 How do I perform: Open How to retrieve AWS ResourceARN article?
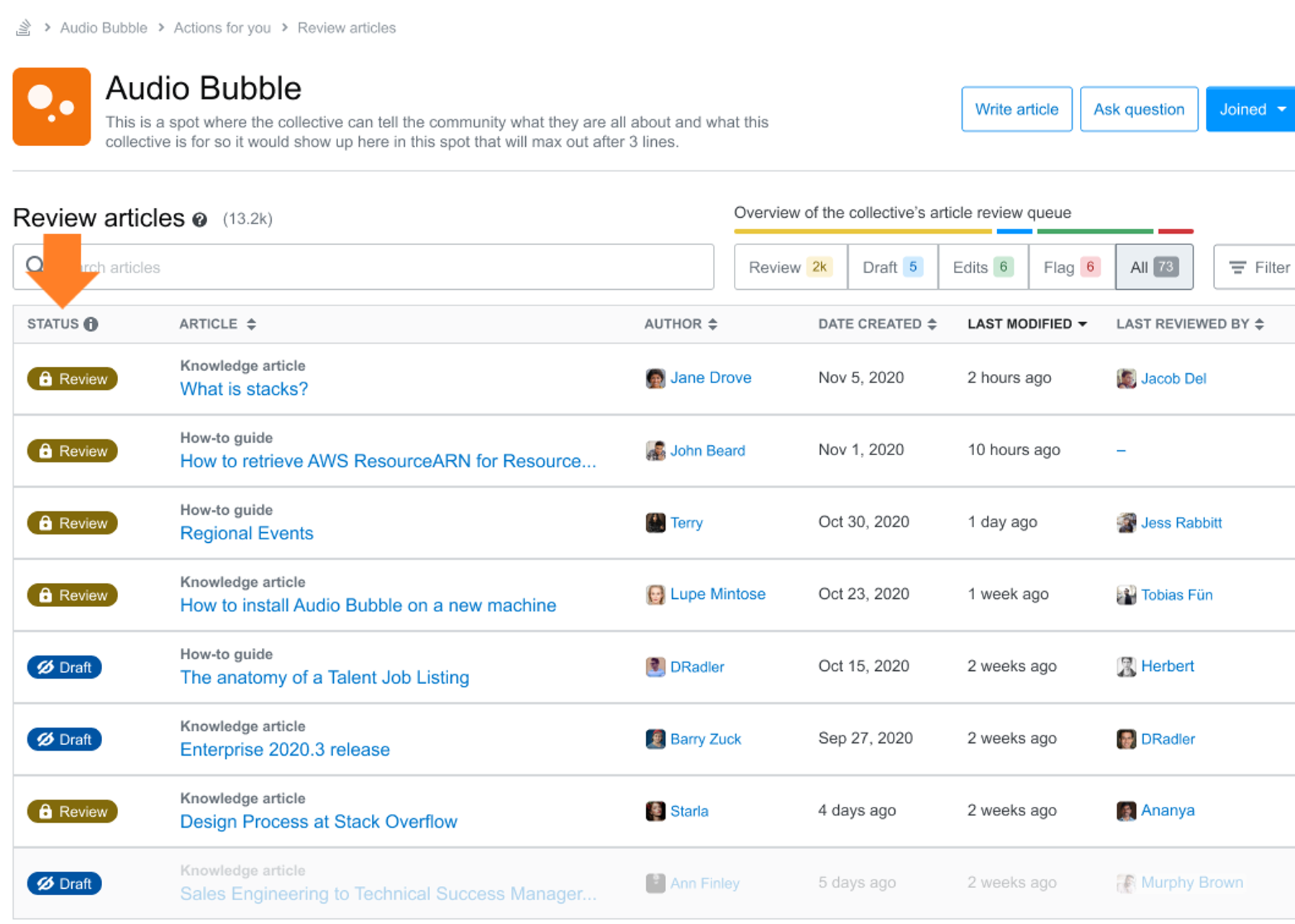388,461
